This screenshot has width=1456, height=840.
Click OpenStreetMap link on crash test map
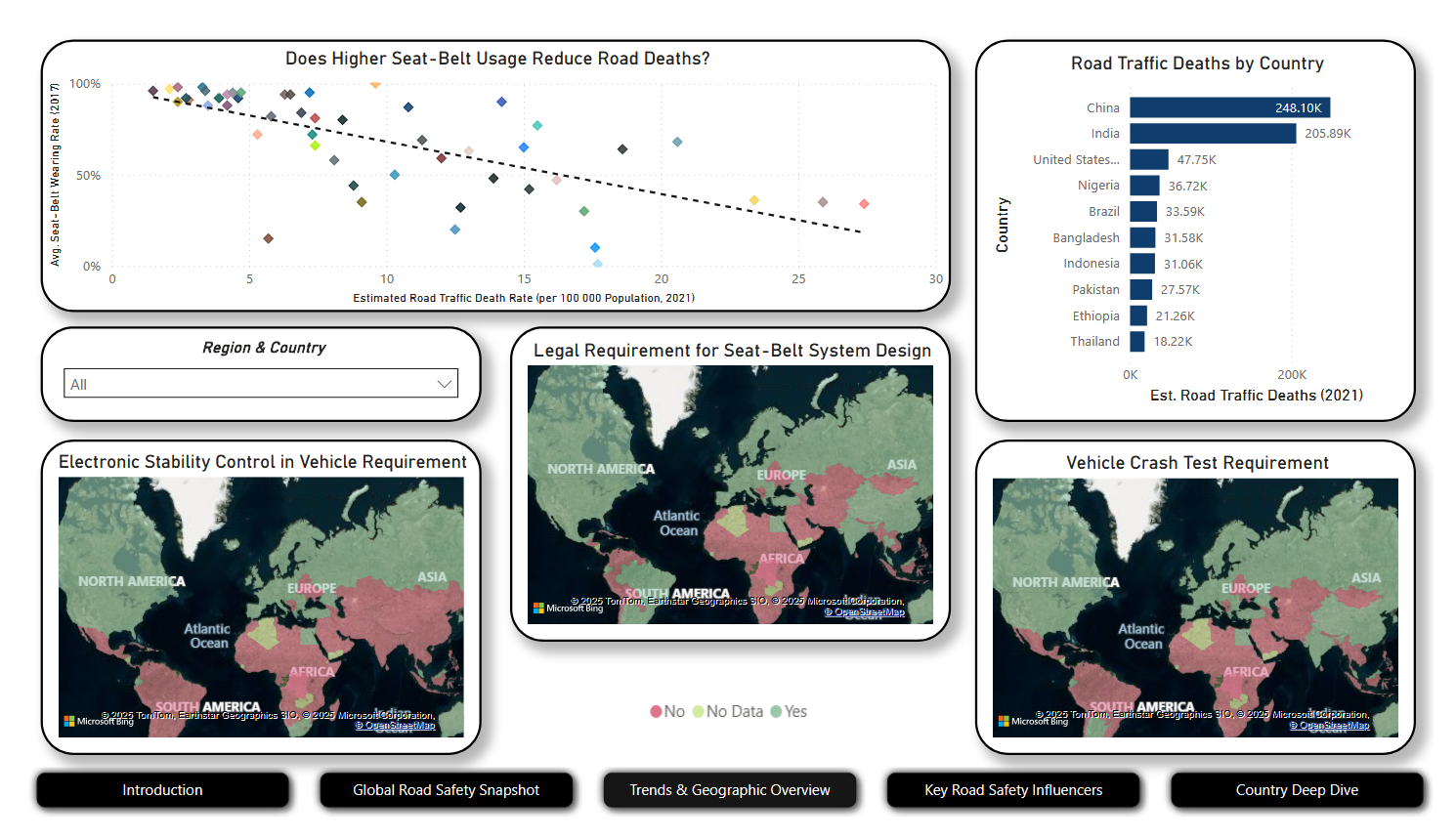pos(1330,726)
